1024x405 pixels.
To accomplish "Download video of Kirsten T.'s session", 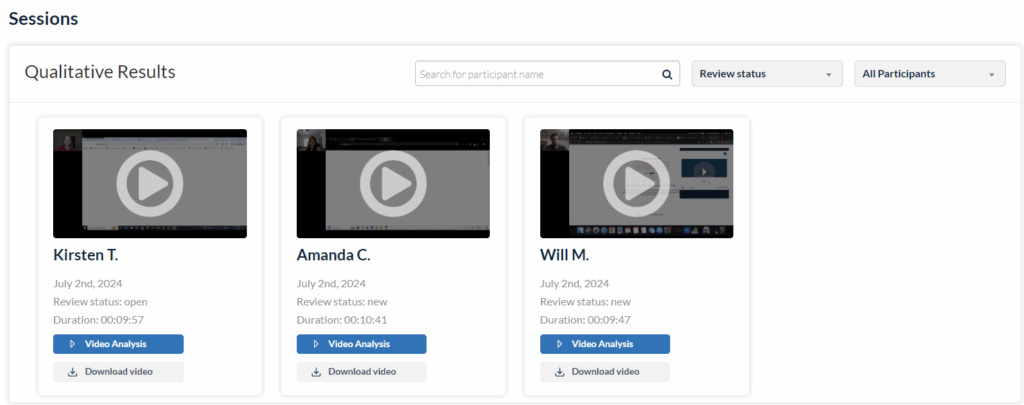I will 118,372.
